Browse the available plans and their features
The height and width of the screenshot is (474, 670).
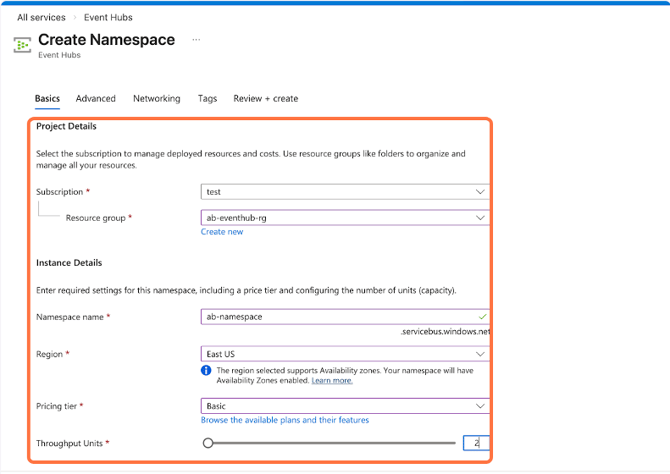click(x=285, y=420)
